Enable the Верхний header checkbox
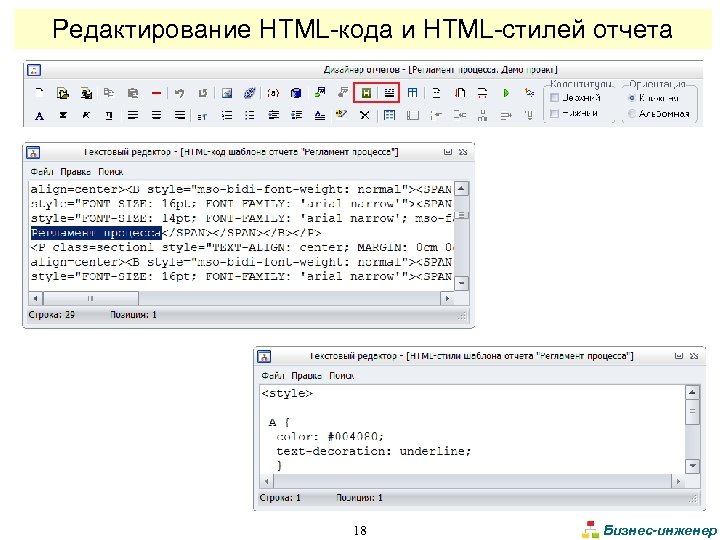The image size is (720, 540). tap(554, 98)
